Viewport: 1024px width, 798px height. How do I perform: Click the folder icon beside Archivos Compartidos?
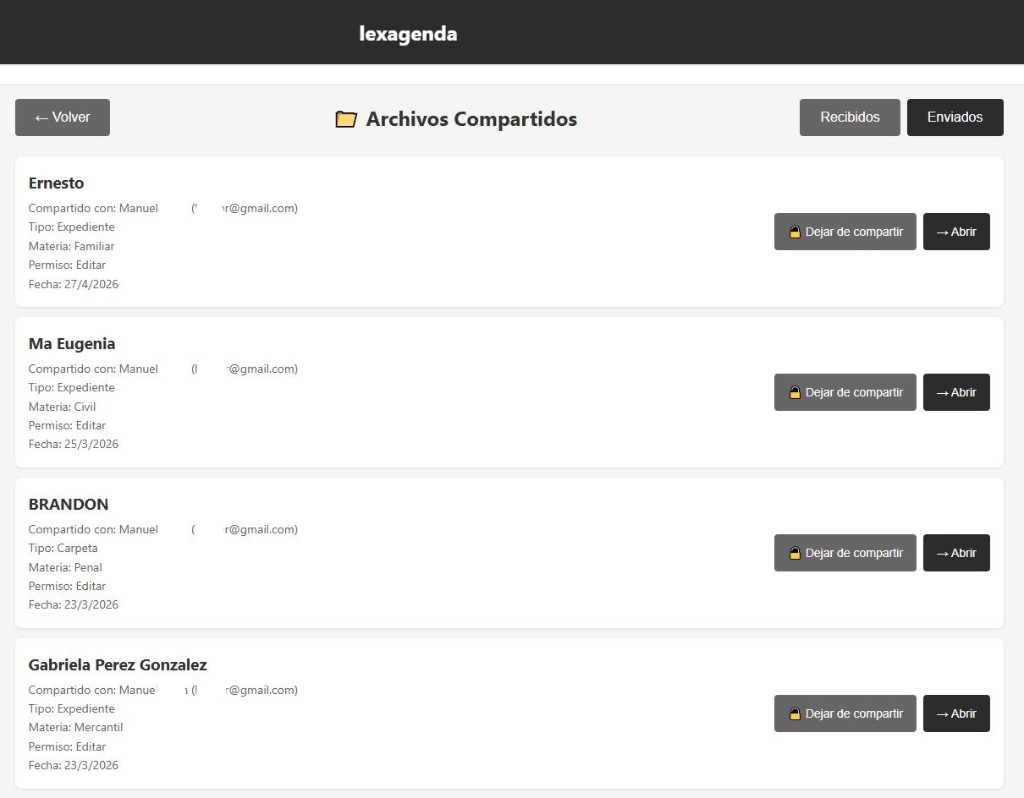click(346, 120)
